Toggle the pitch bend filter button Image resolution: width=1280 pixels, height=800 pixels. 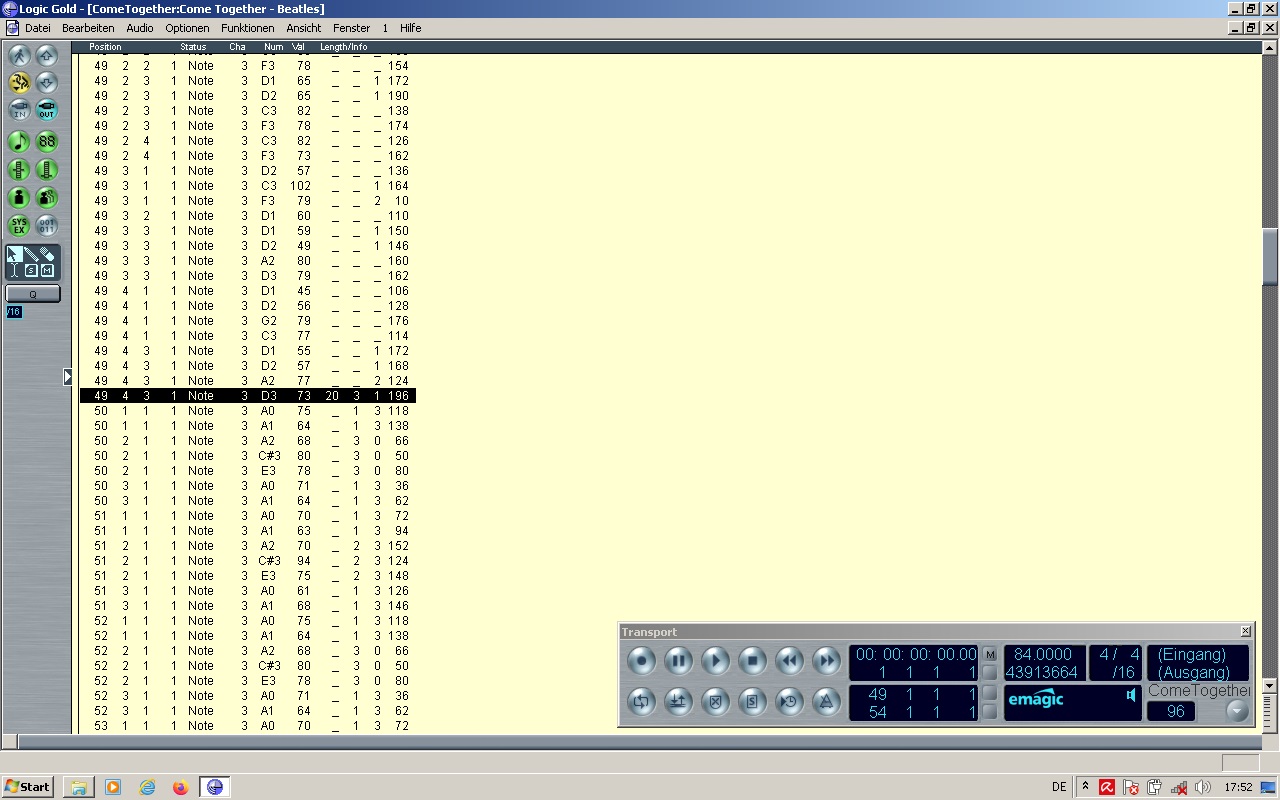[19, 170]
